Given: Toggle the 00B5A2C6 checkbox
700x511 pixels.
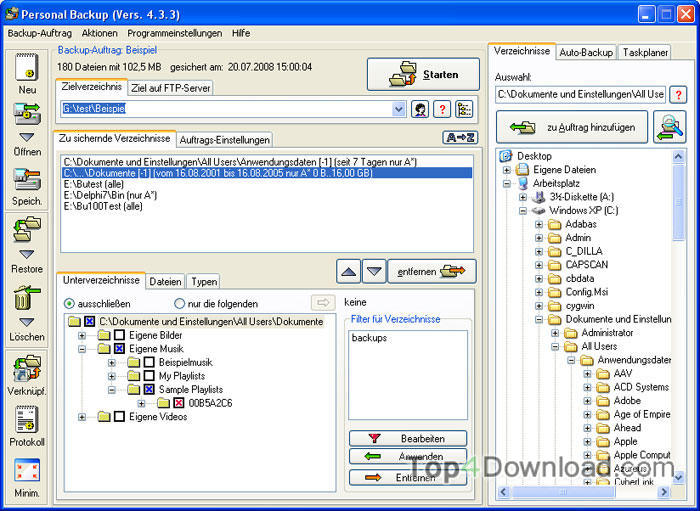Looking at the screenshot, I should (179, 403).
